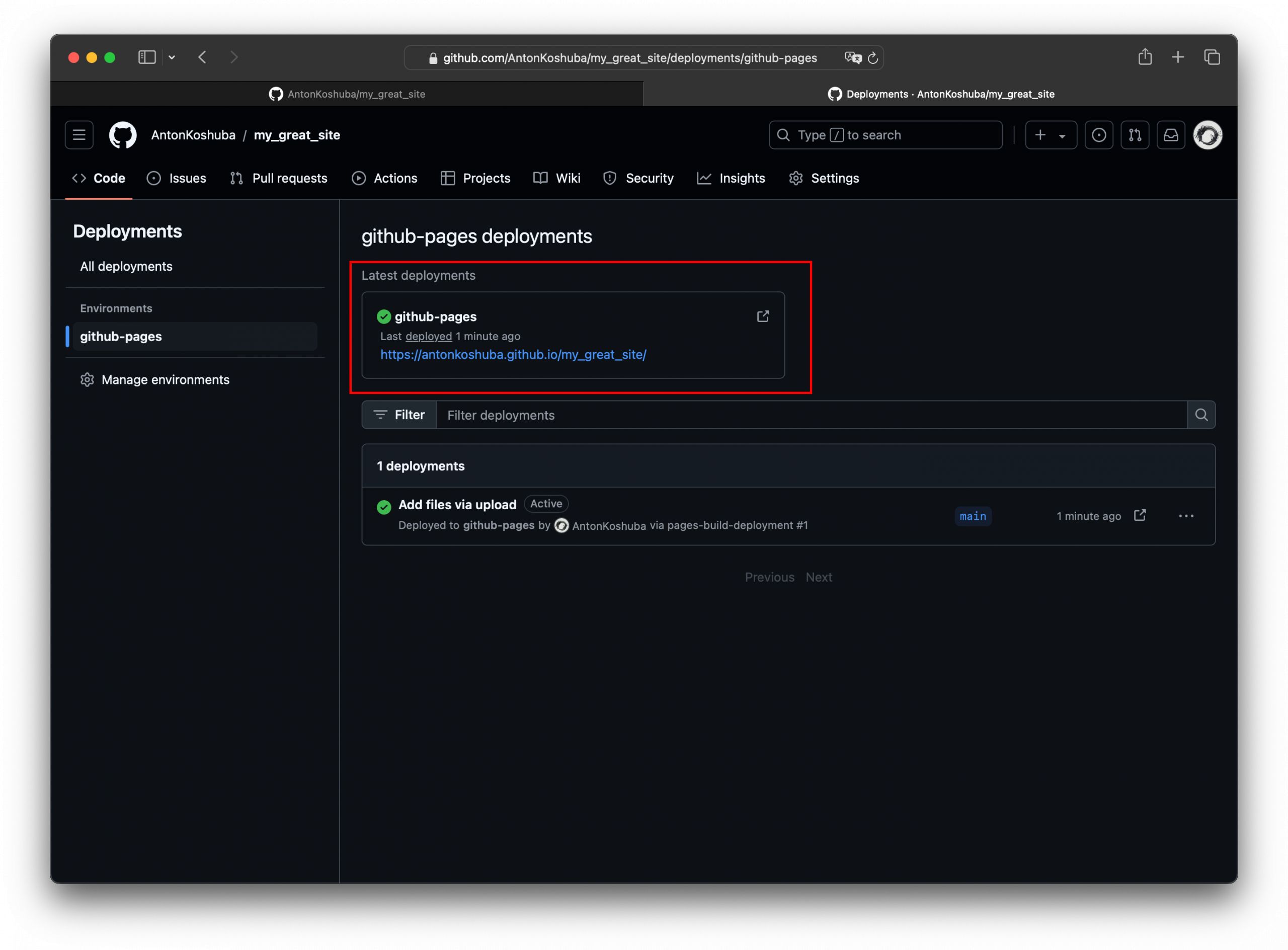Open the Pull requests repository tab
1288x950 pixels.
(278, 178)
